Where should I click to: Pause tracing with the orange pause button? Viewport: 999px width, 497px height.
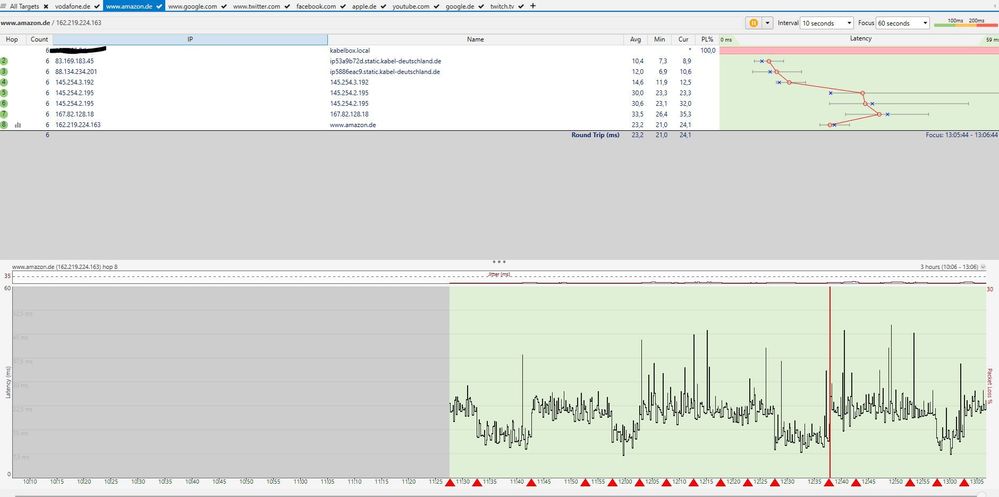(753, 22)
